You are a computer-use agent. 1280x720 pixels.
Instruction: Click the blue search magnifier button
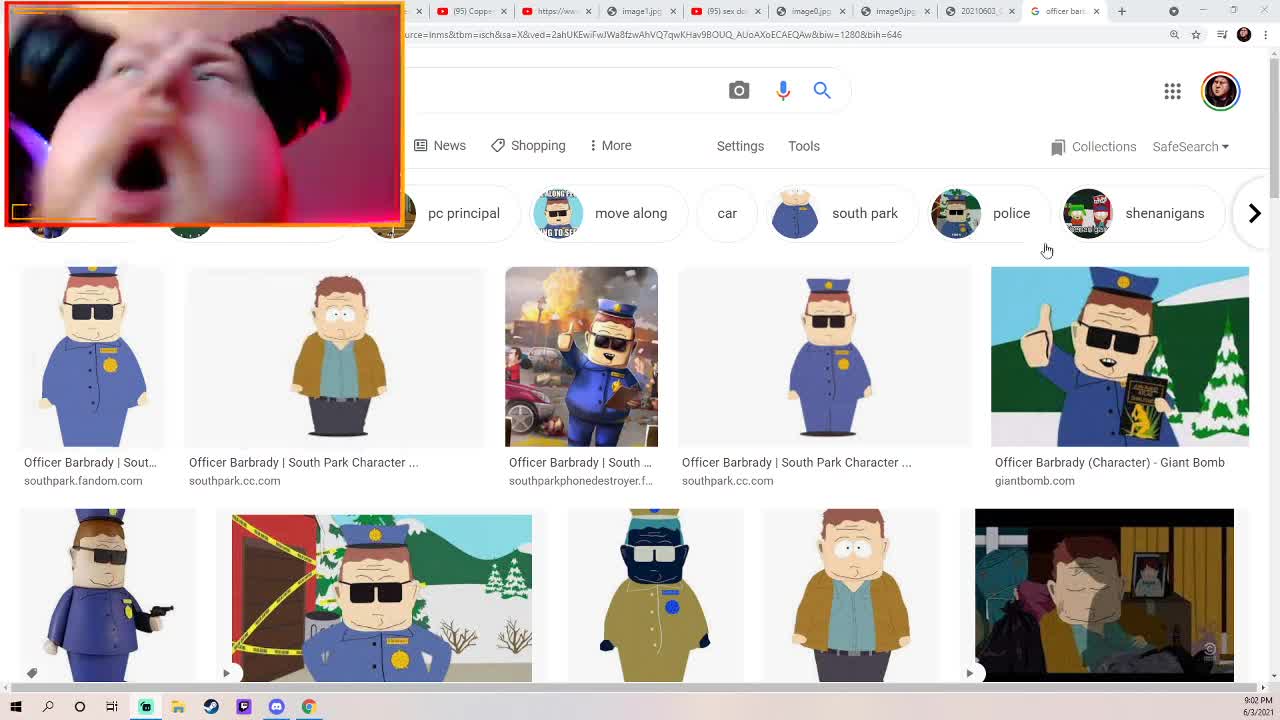pos(822,90)
